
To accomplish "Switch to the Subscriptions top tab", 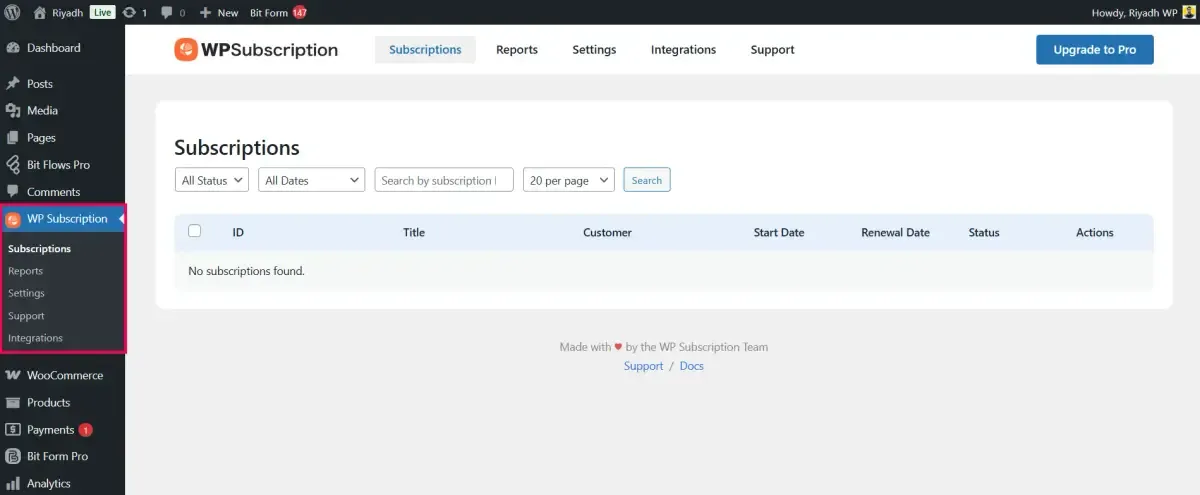I will [x=425, y=50].
